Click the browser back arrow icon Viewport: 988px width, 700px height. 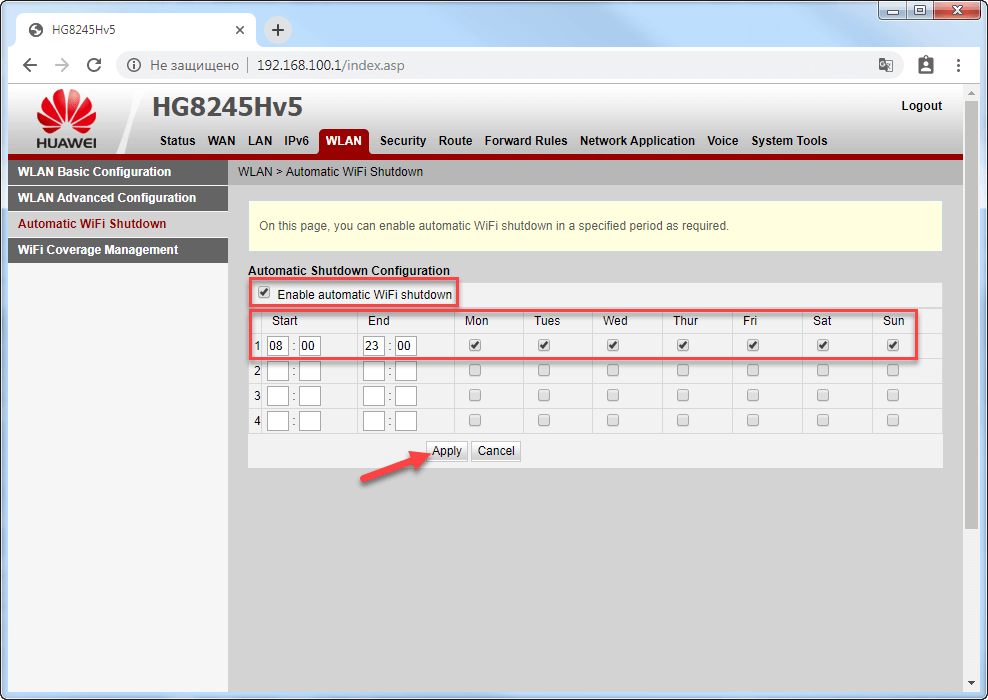(30, 65)
